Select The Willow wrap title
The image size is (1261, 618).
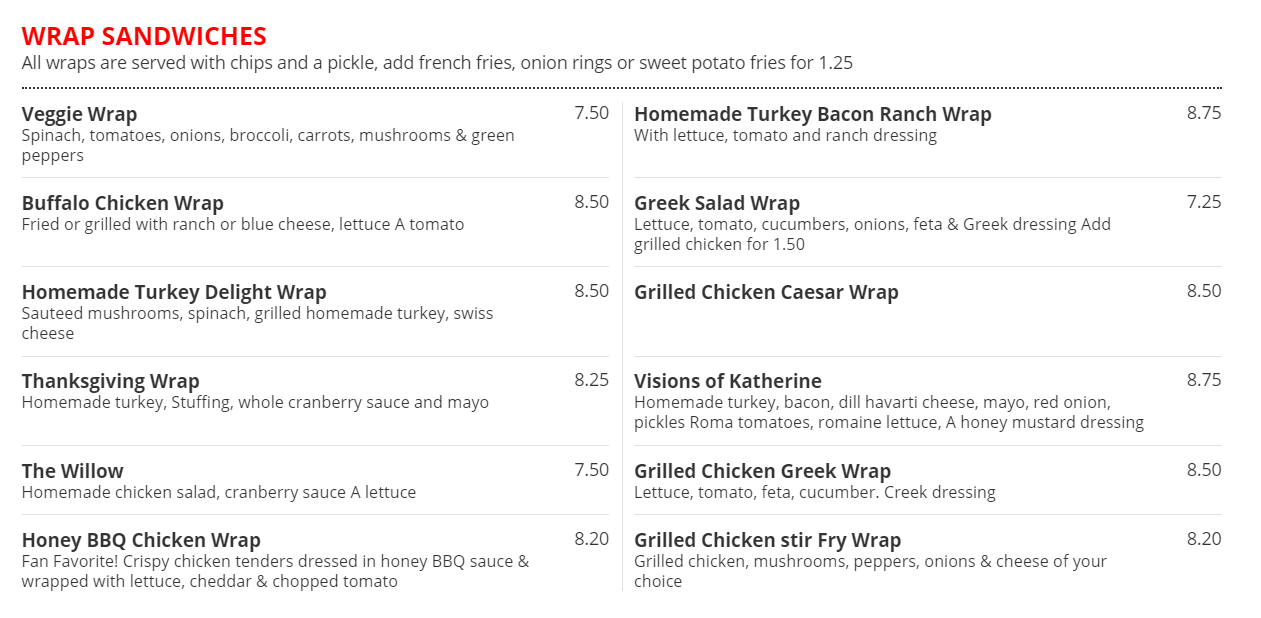click(72, 471)
